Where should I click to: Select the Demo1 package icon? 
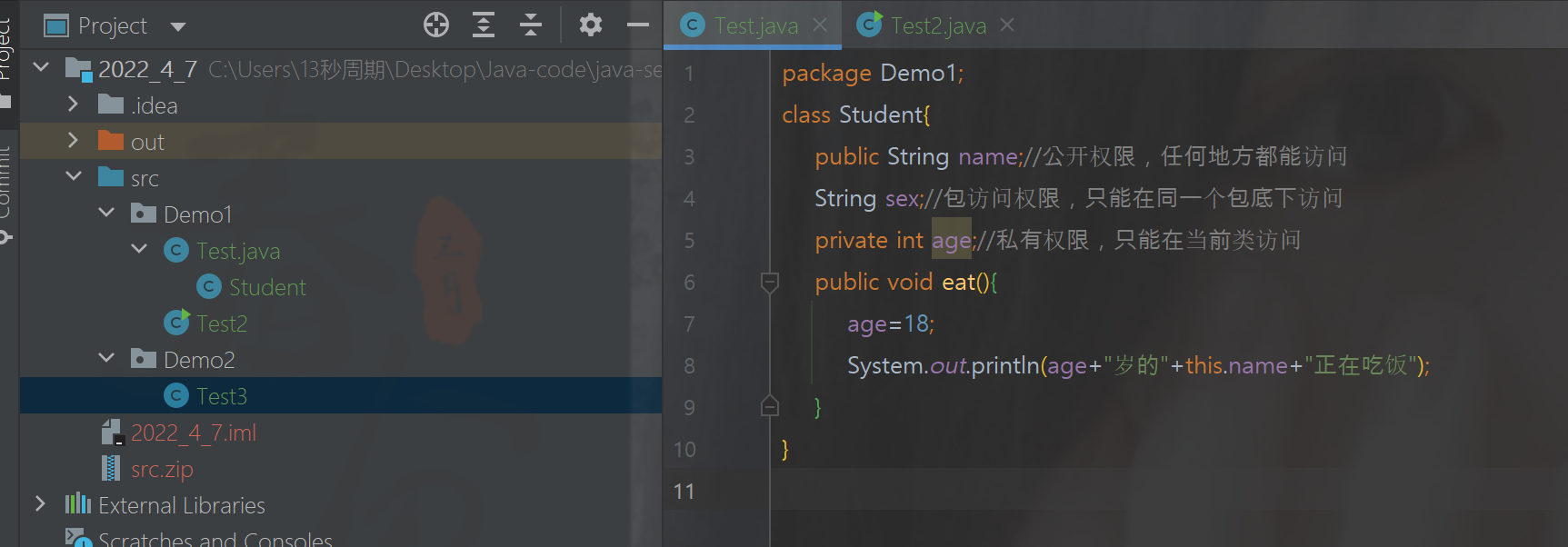pos(144,214)
